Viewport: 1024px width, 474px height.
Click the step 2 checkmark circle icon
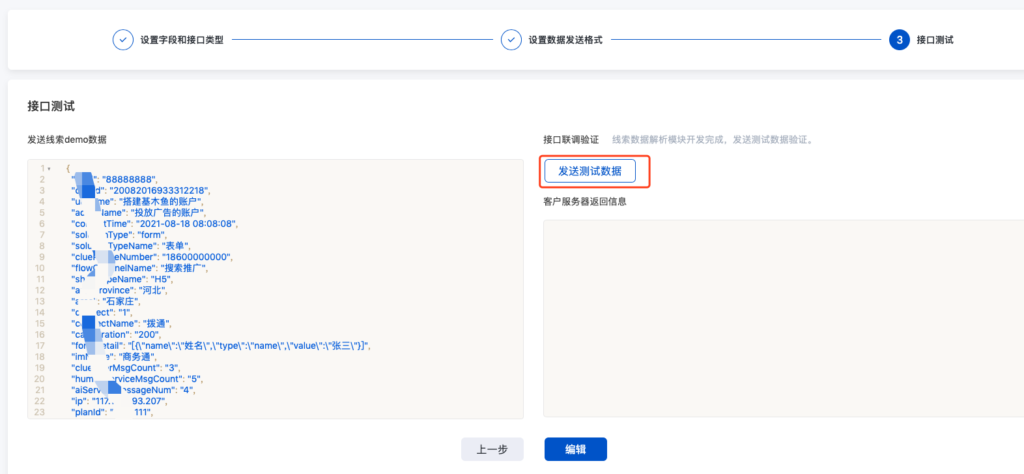[511, 40]
